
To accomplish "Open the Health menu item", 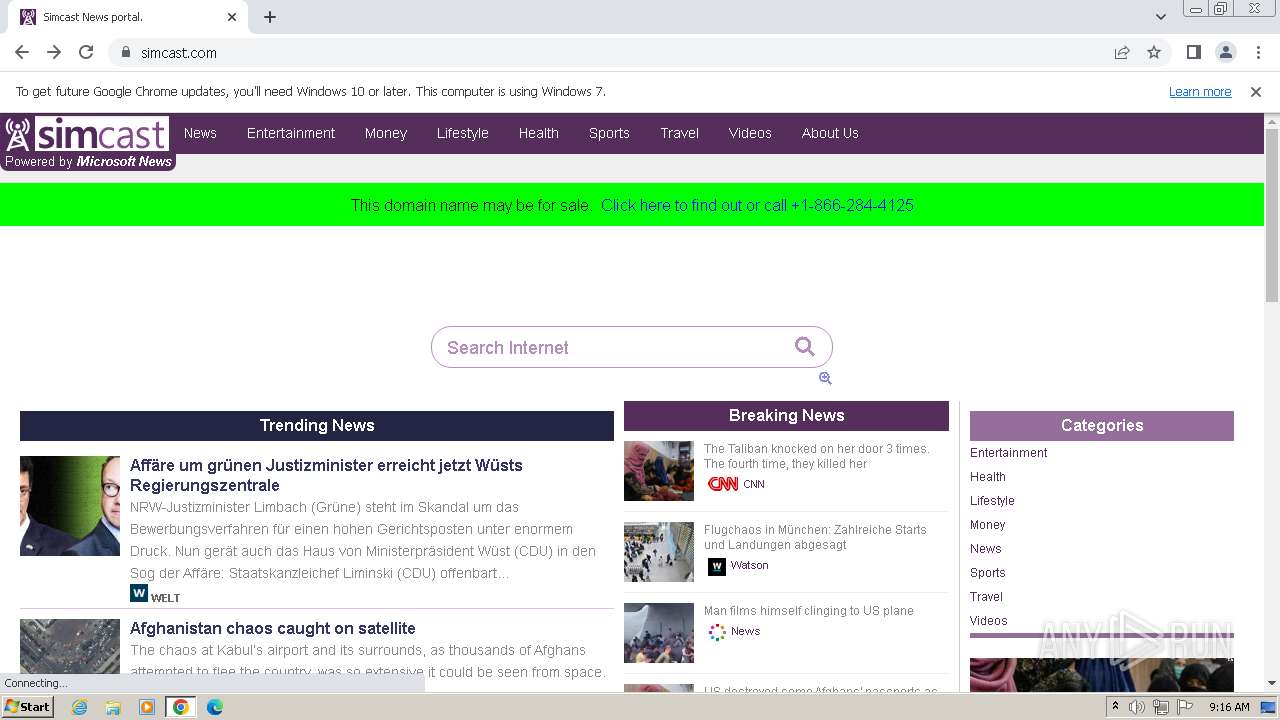I will (539, 133).
